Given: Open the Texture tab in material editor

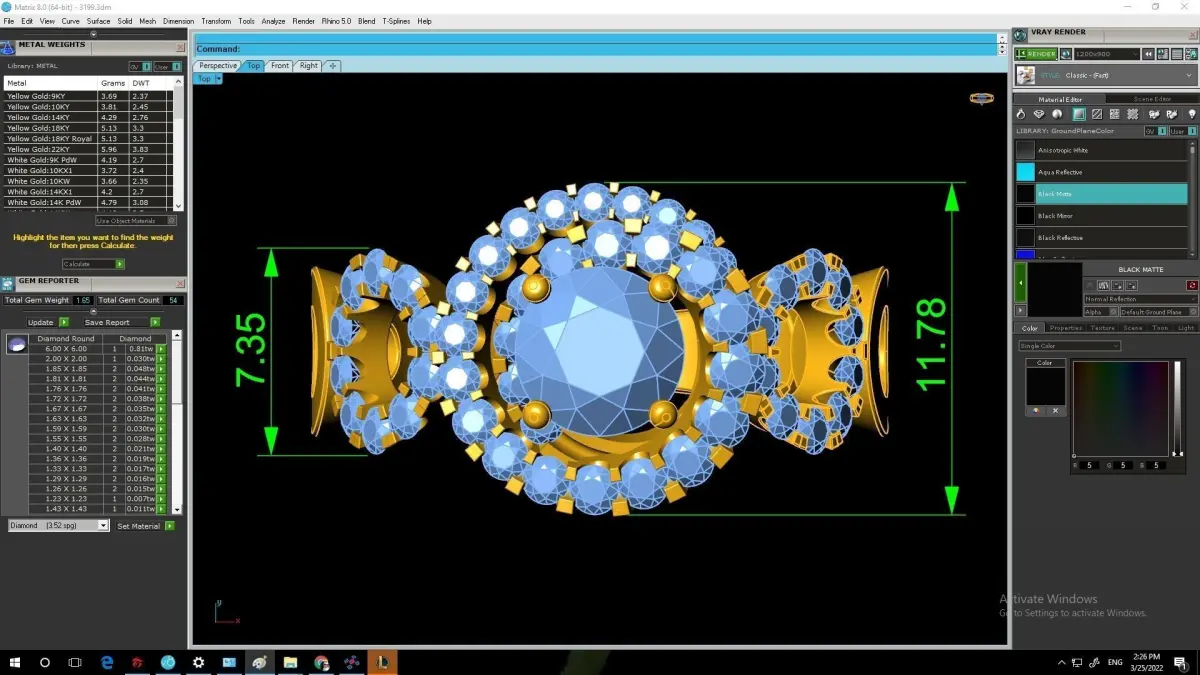Looking at the screenshot, I should (1103, 328).
